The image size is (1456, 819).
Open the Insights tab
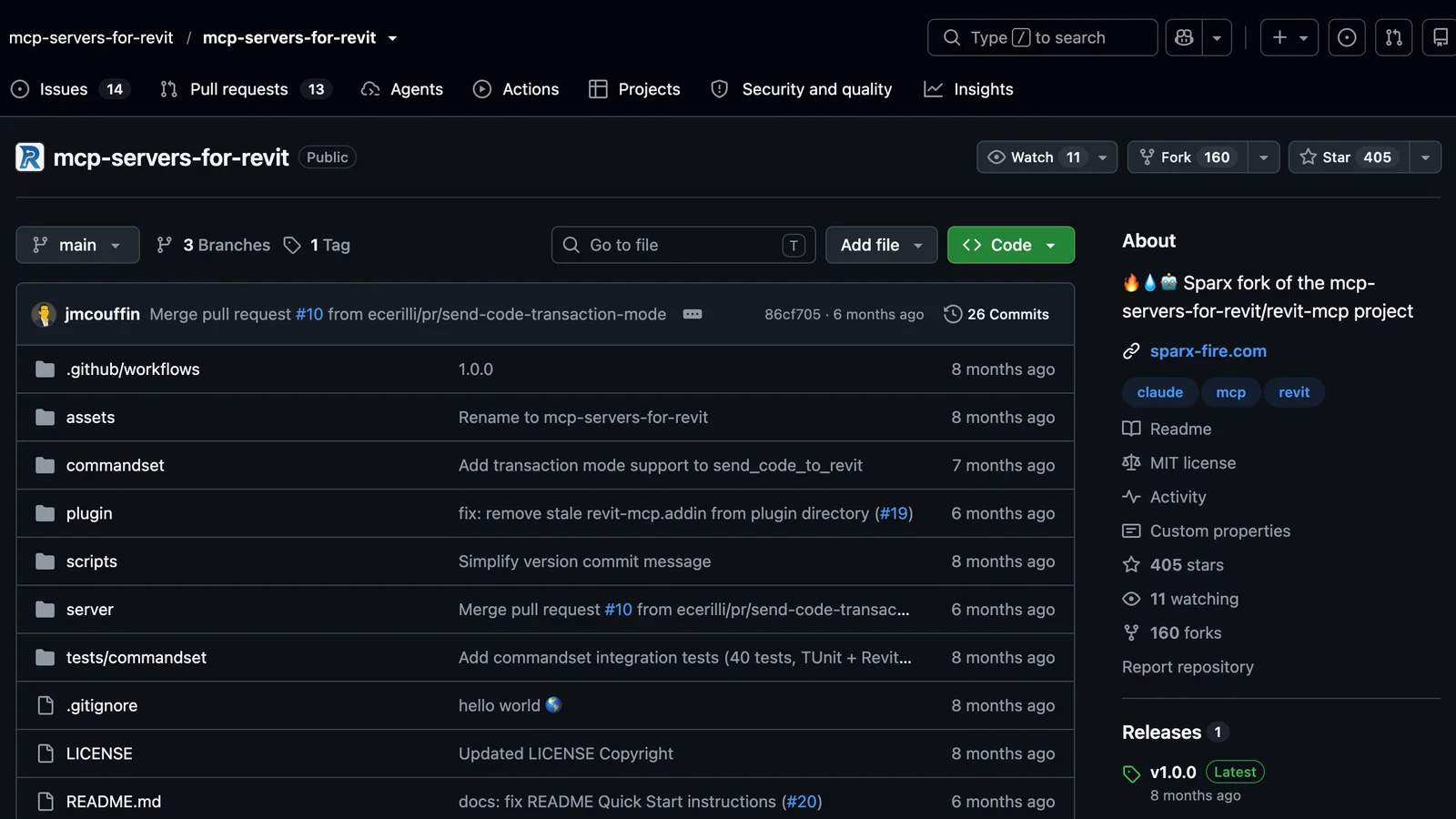click(968, 89)
